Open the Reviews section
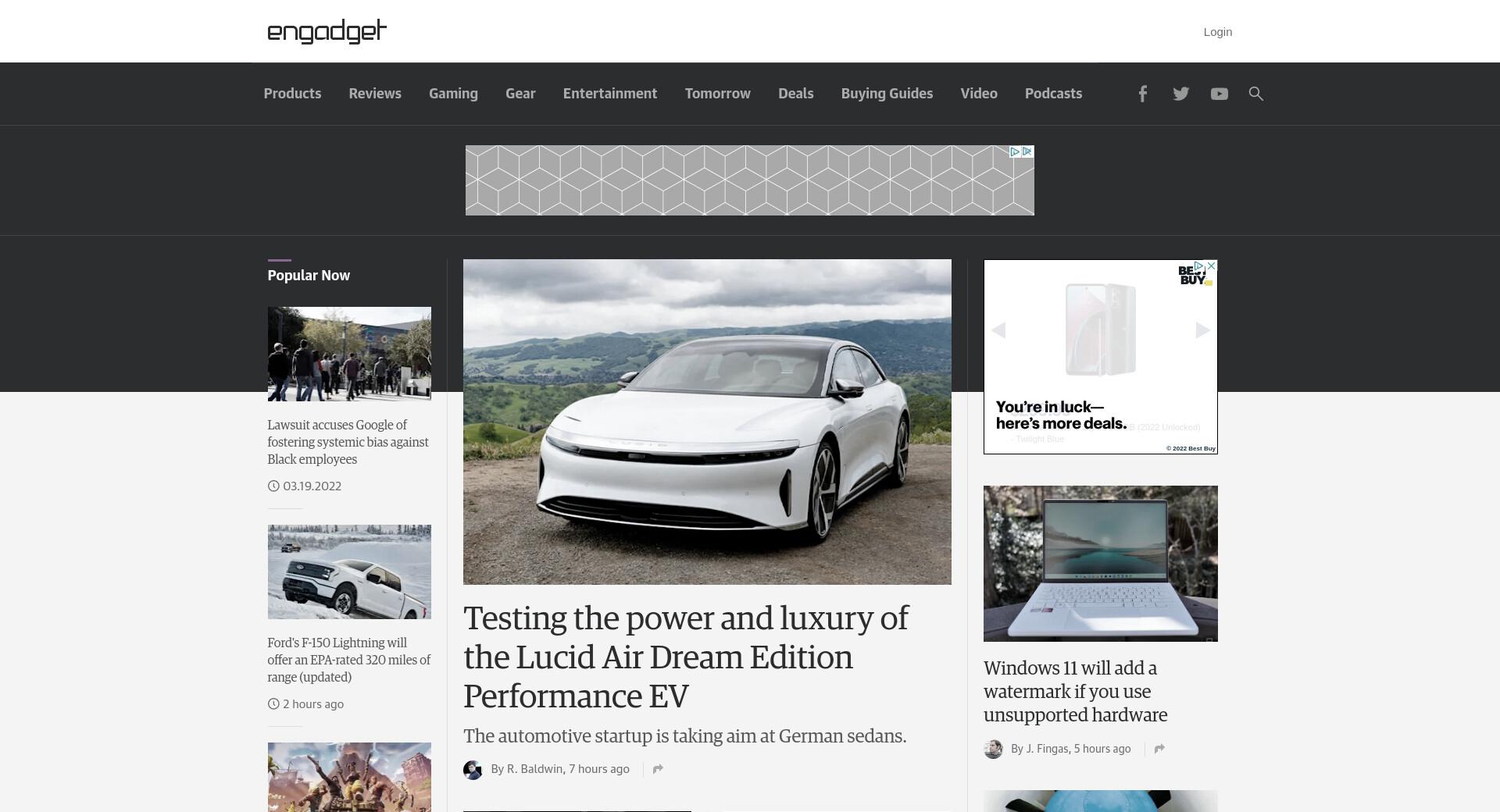 tap(375, 94)
